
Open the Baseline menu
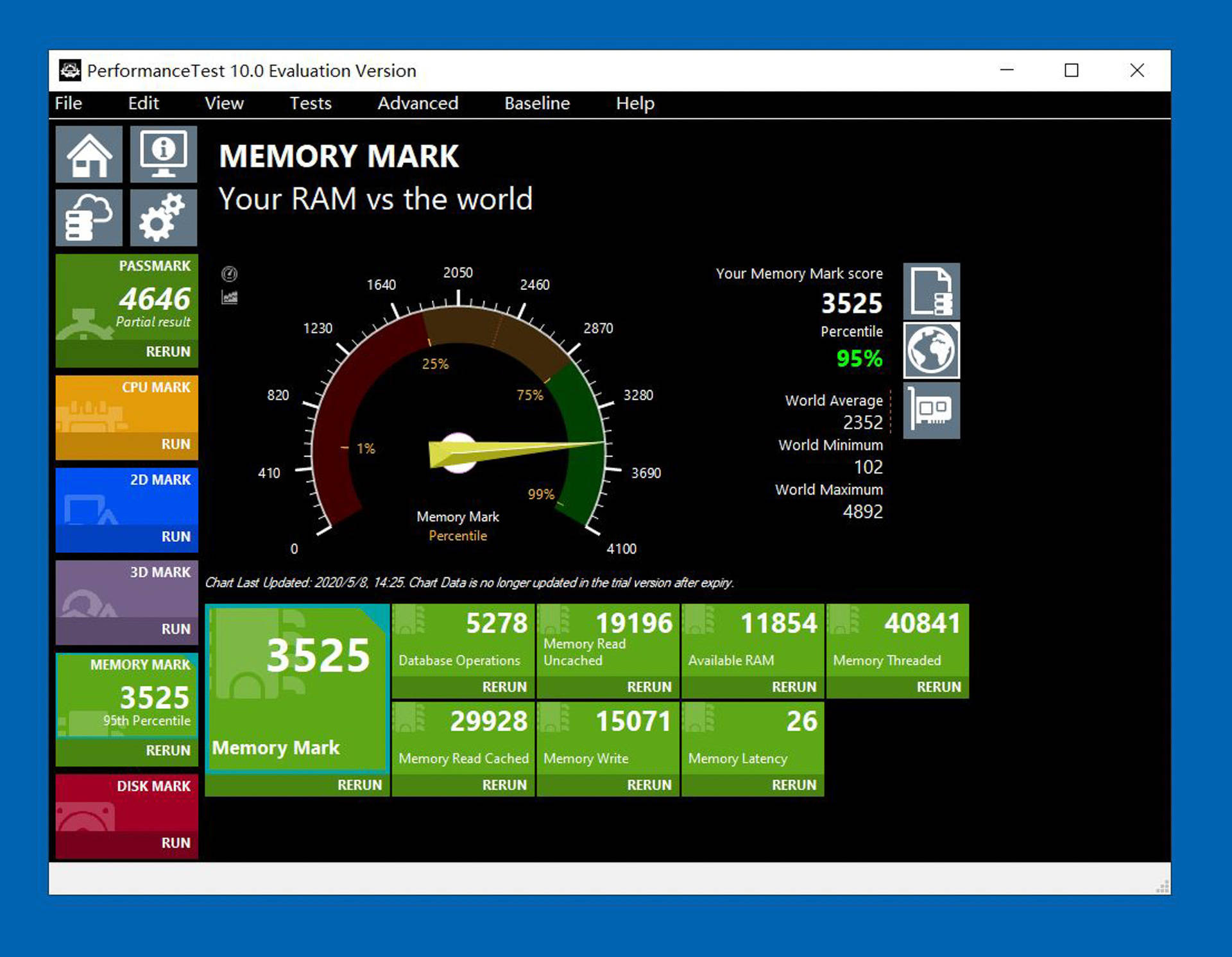(538, 103)
